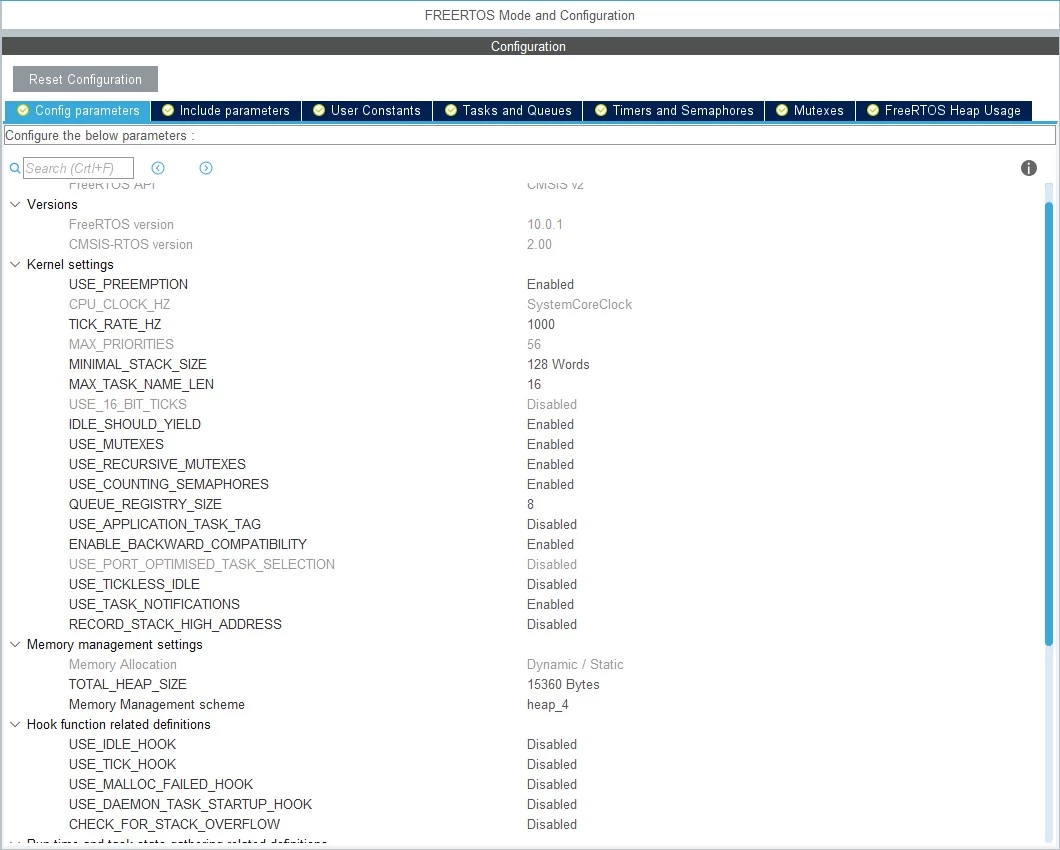Select the Memory Allocation row label

point(122,665)
